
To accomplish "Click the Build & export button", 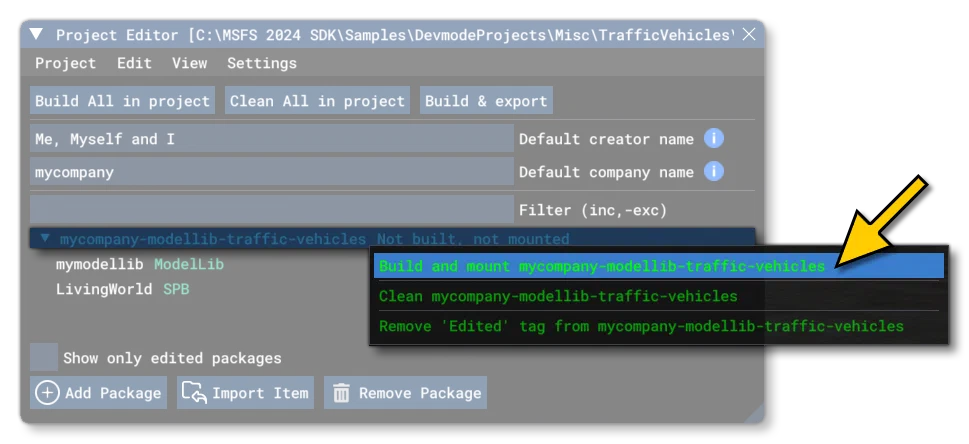I will point(486,101).
